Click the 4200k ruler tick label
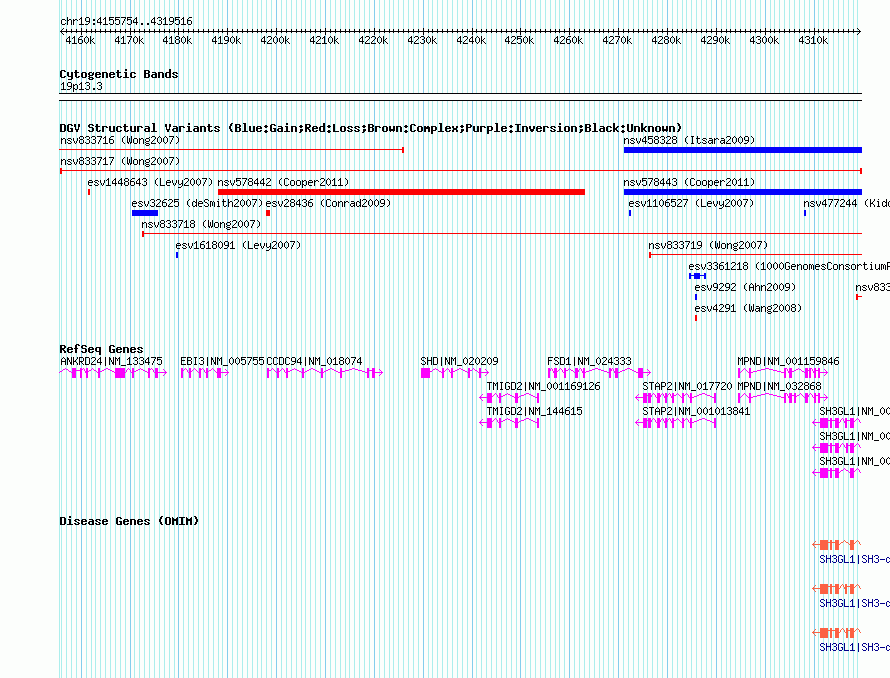Viewport: 890px width, 678px height. click(275, 40)
